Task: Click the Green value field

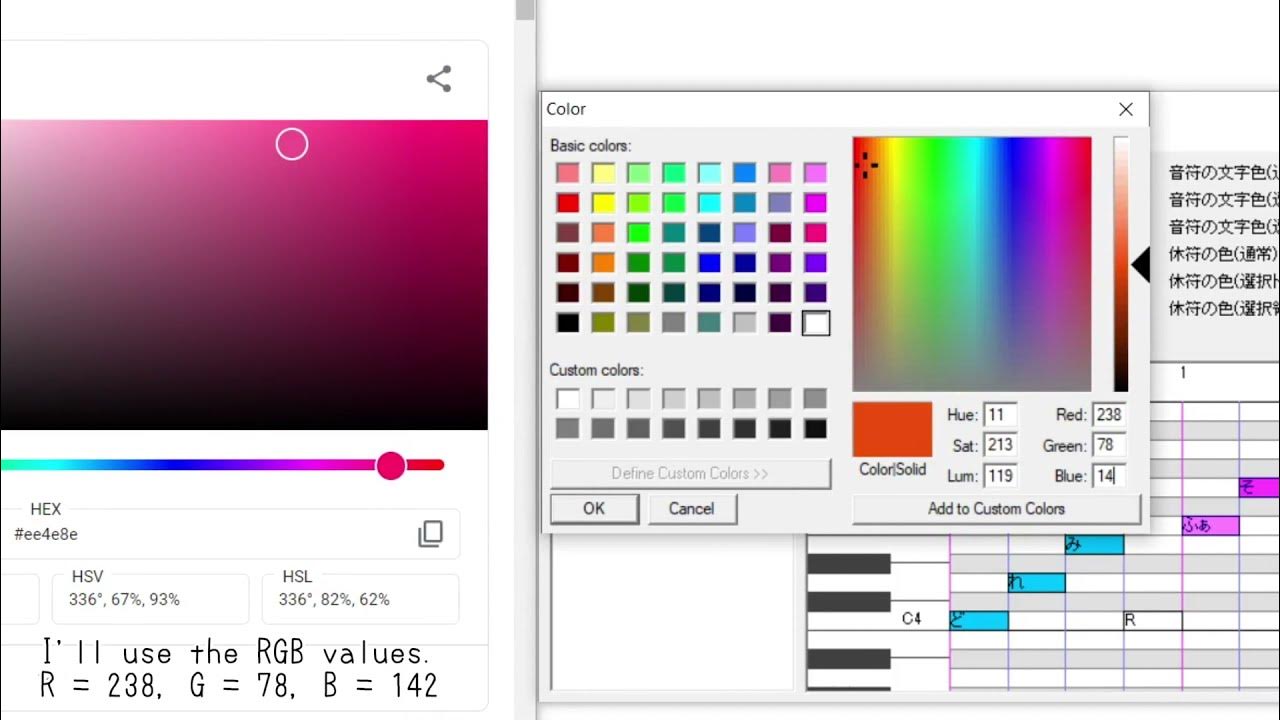Action: click(x=1108, y=445)
